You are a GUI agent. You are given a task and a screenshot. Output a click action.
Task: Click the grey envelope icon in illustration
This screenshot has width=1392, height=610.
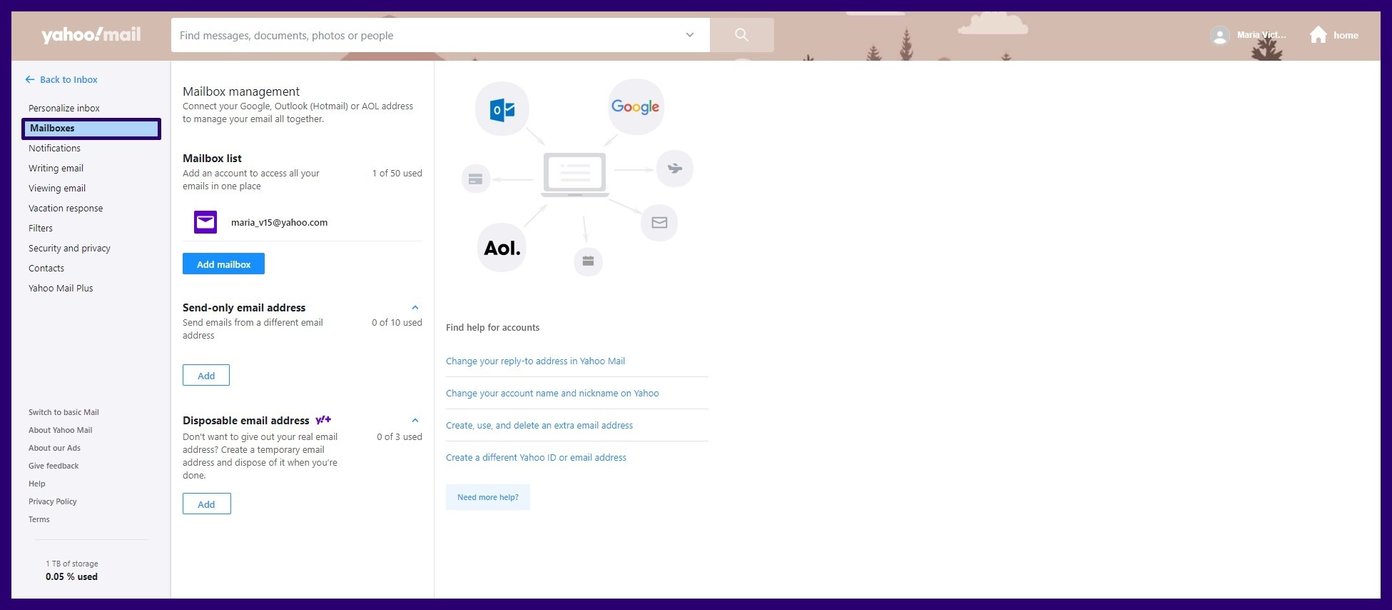coord(659,222)
